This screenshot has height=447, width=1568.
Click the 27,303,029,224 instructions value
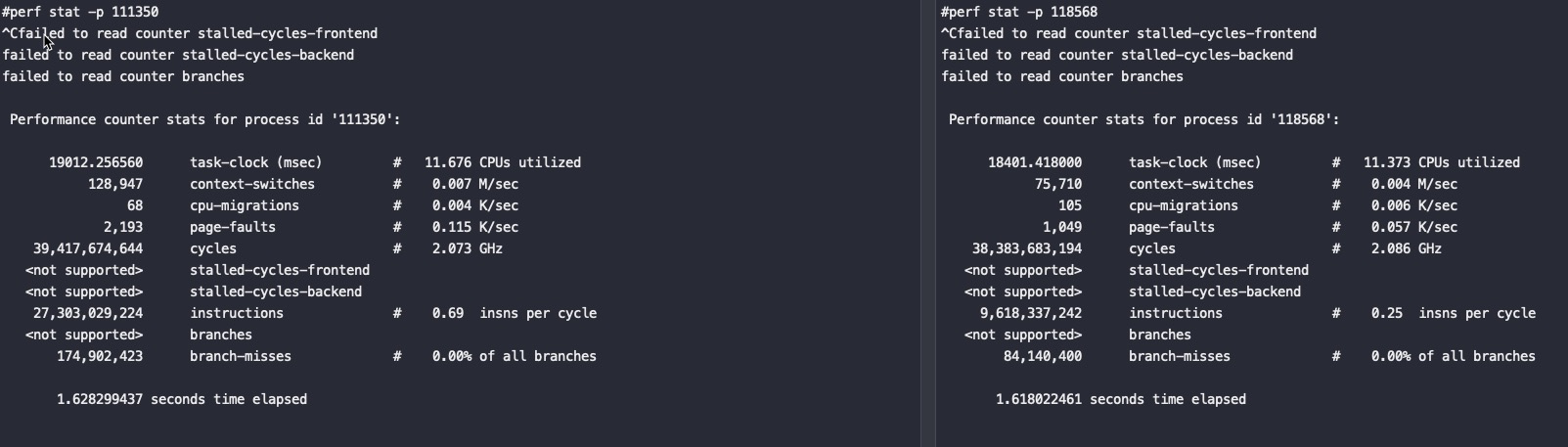(x=88, y=313)
